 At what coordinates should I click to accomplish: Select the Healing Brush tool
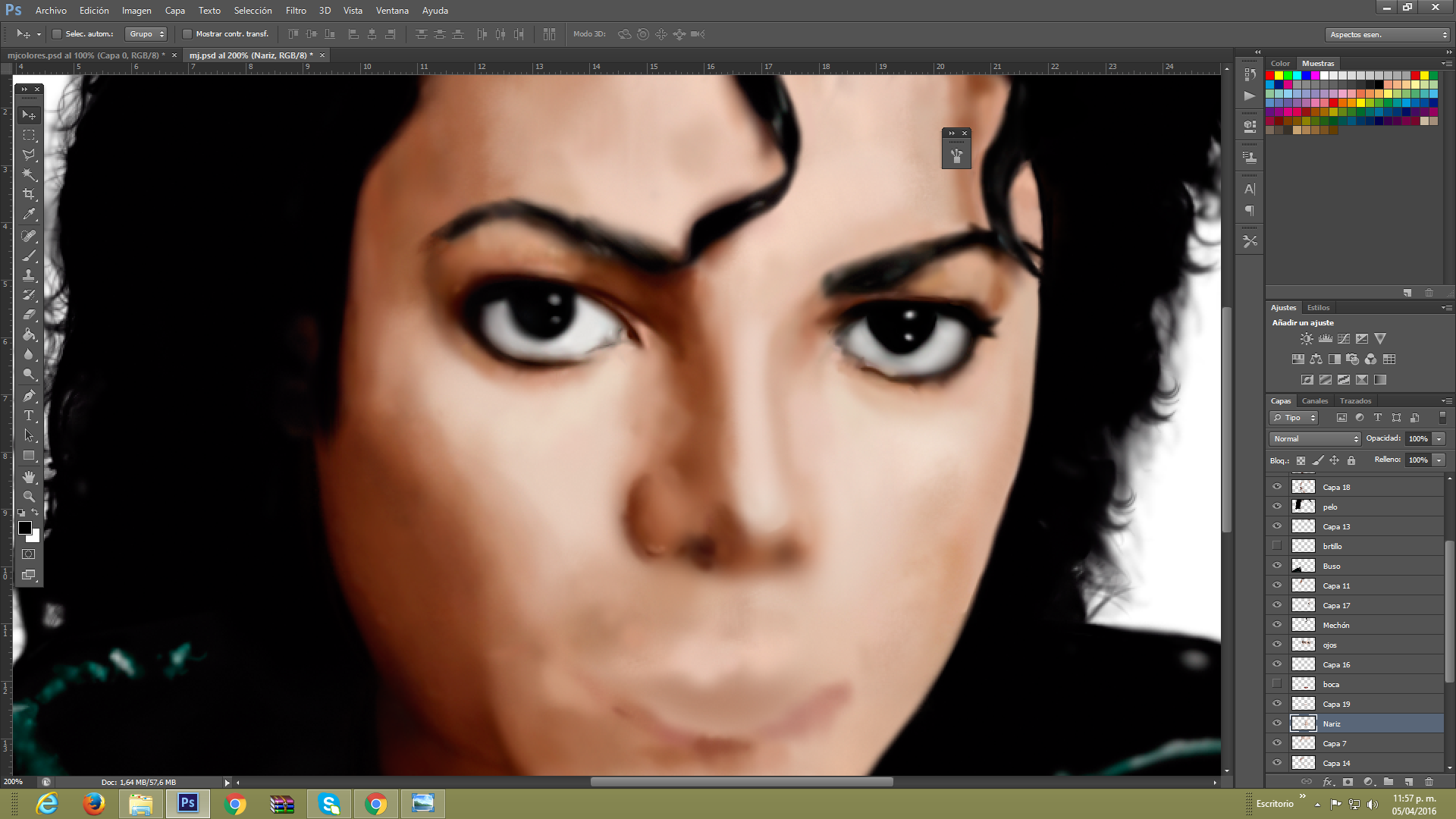click(29, 236)
